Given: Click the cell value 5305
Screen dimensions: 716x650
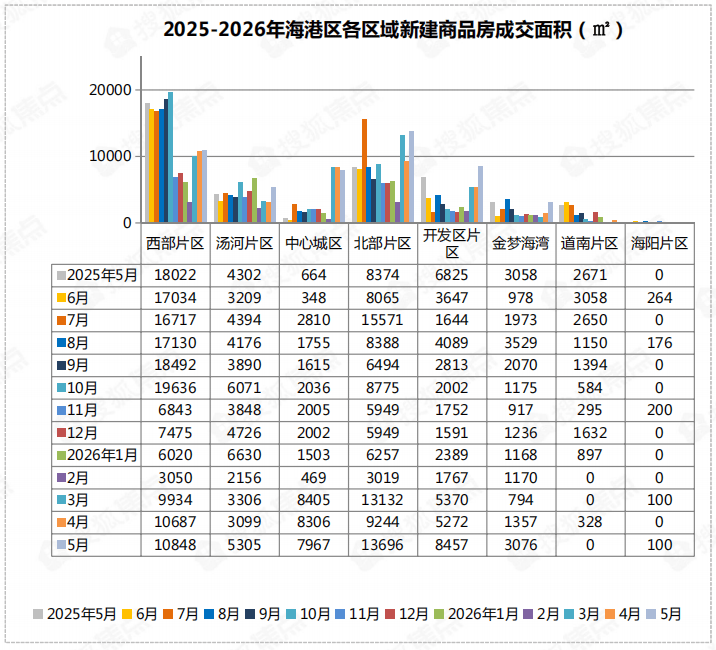Looking at the screenshot, I should [244, 545].
